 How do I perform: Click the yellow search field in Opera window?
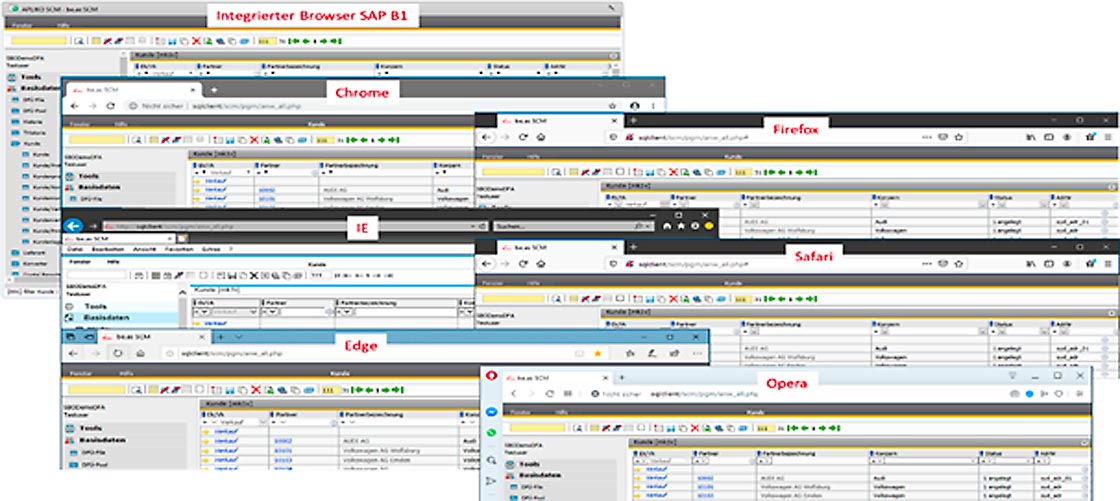pos(538,428)
